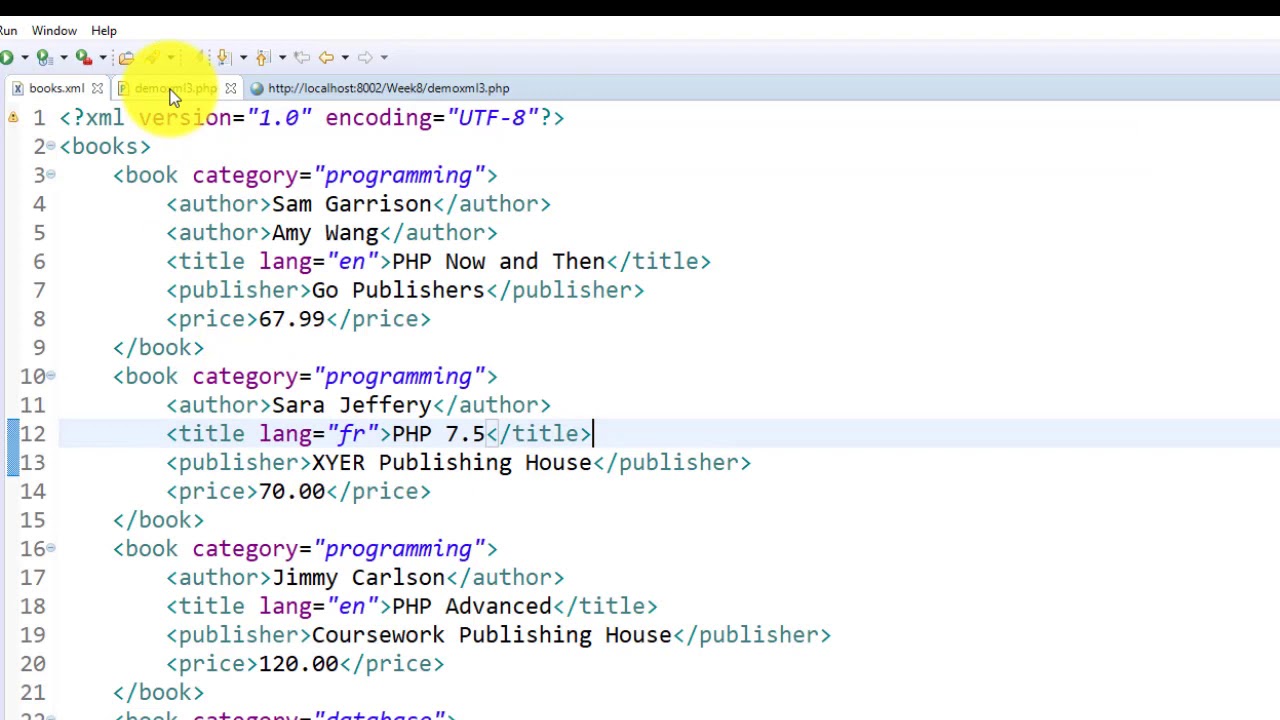Click the closing book tag on line 21
Image resolution: width=1280 pixels, height=720 pixels.
click(158, 693)
